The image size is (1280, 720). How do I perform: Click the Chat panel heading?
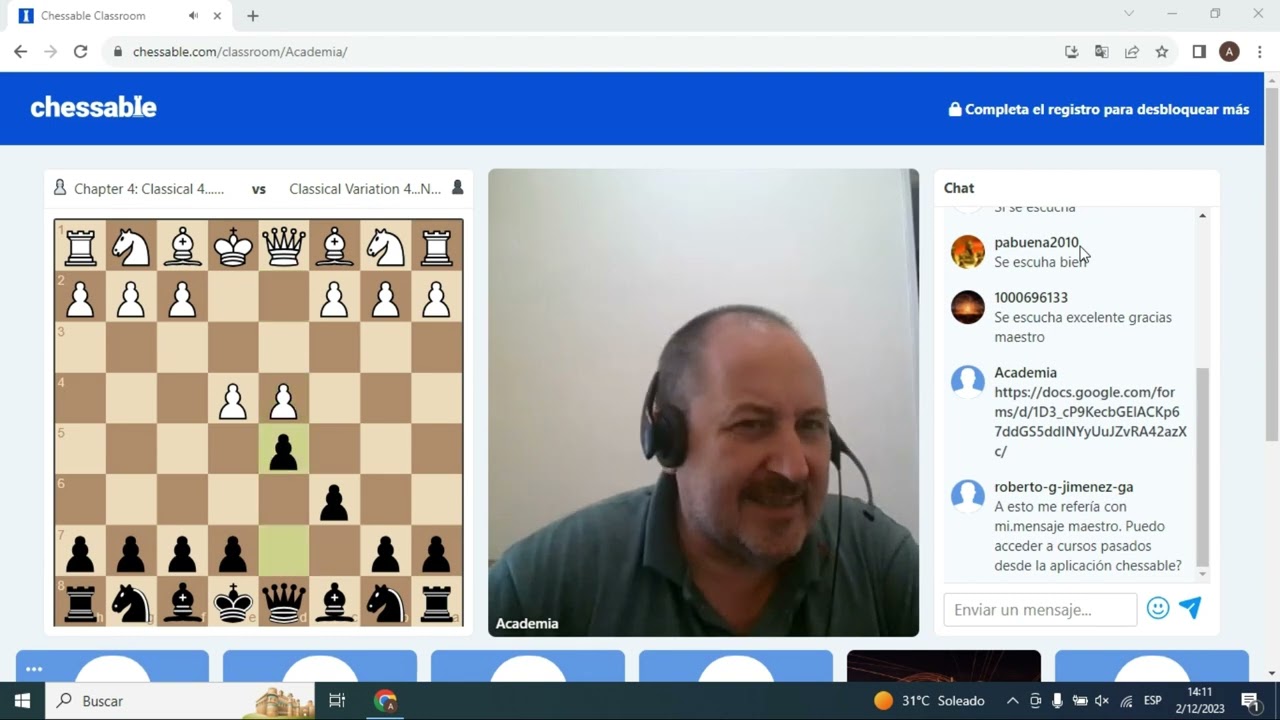959,188
